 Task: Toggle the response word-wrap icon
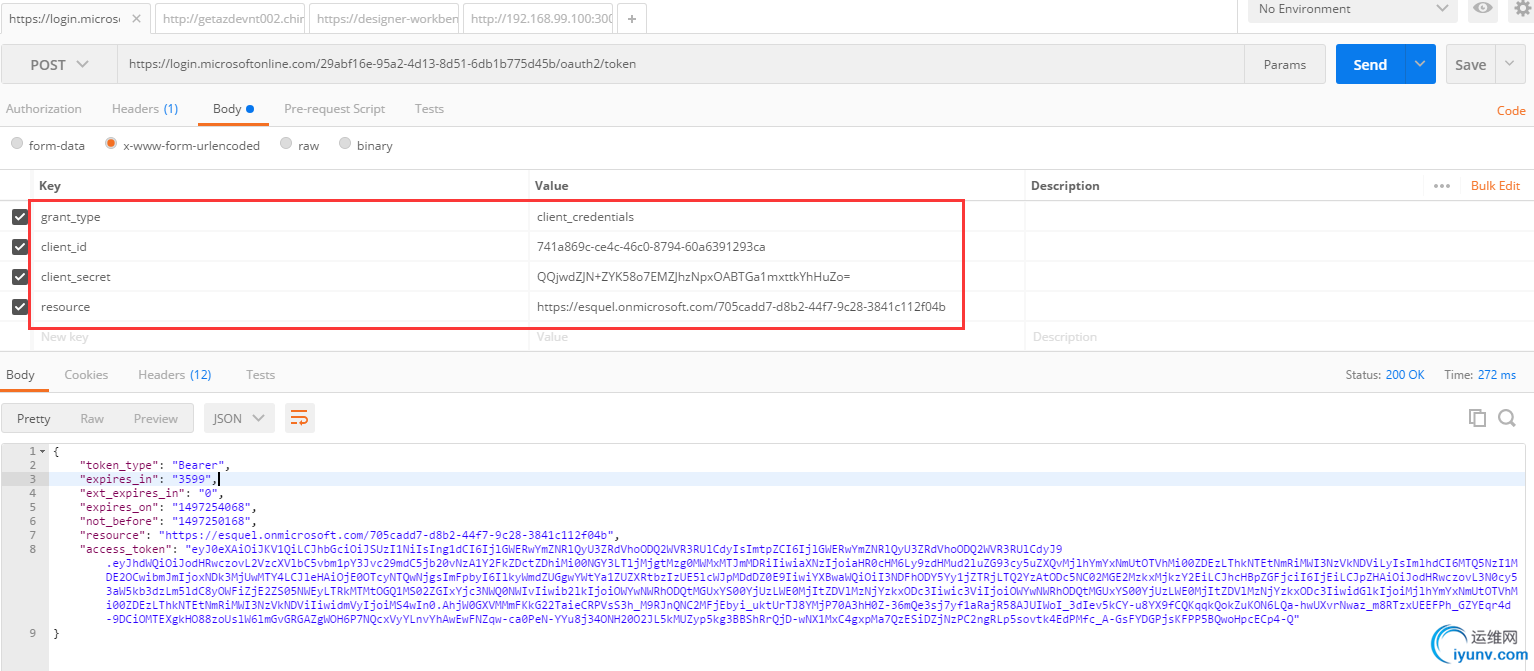[299, 418]
